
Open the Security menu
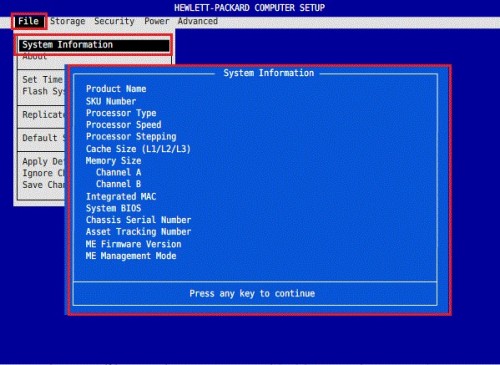(114, 21)
